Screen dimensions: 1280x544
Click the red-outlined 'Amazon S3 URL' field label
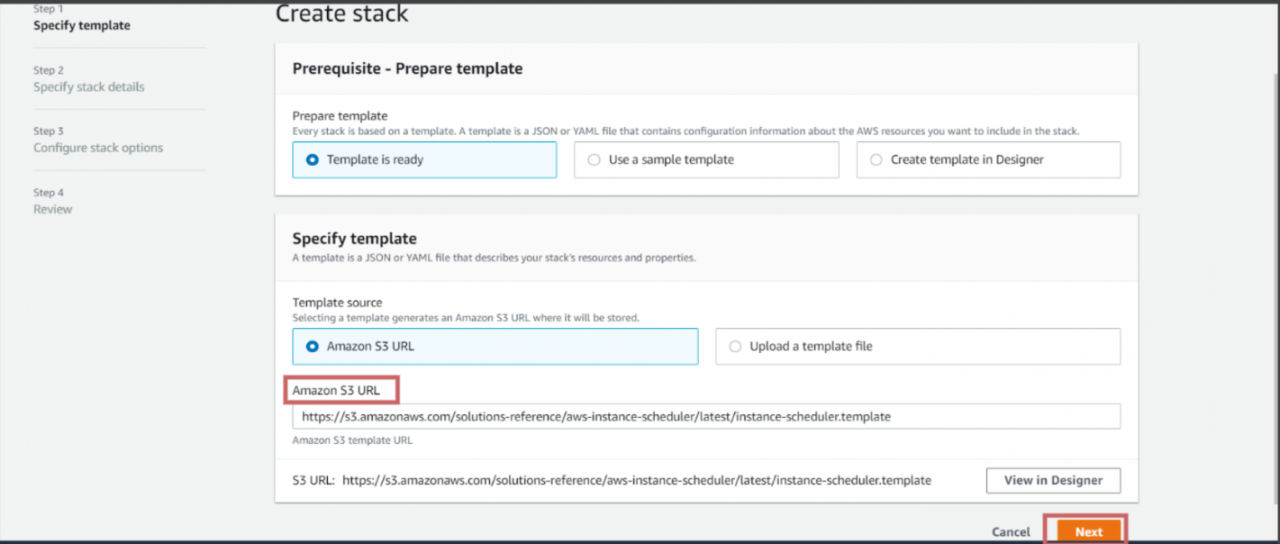336,390
